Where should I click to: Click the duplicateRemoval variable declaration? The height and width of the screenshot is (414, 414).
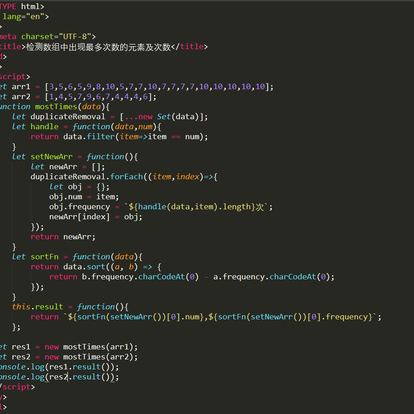point(68,117)
